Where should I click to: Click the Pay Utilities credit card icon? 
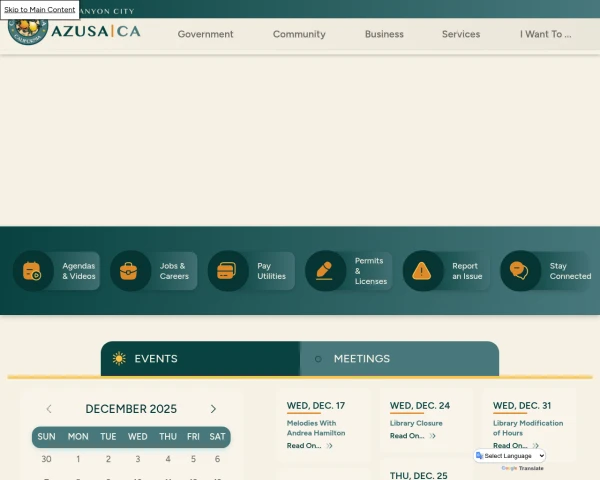click(227, 271)
